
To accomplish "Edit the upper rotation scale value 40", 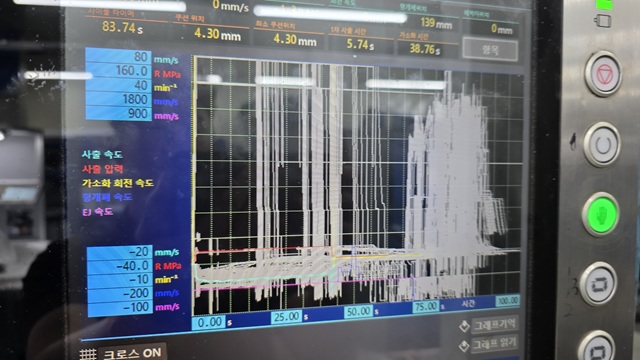I will (x=118, y=85).
